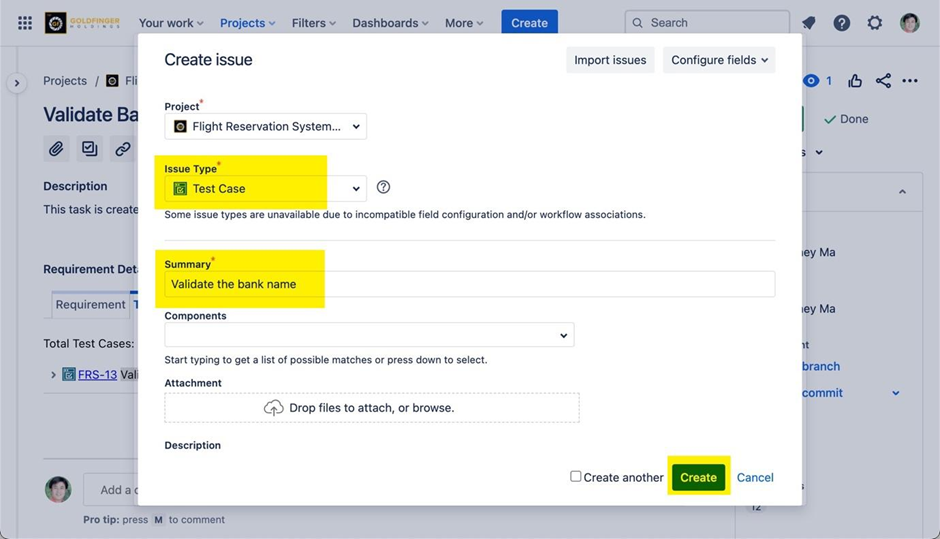This screenshot has height=539, width=940.
Task: Open the Issue Type dropdown
Action: (x=266, y=188)
